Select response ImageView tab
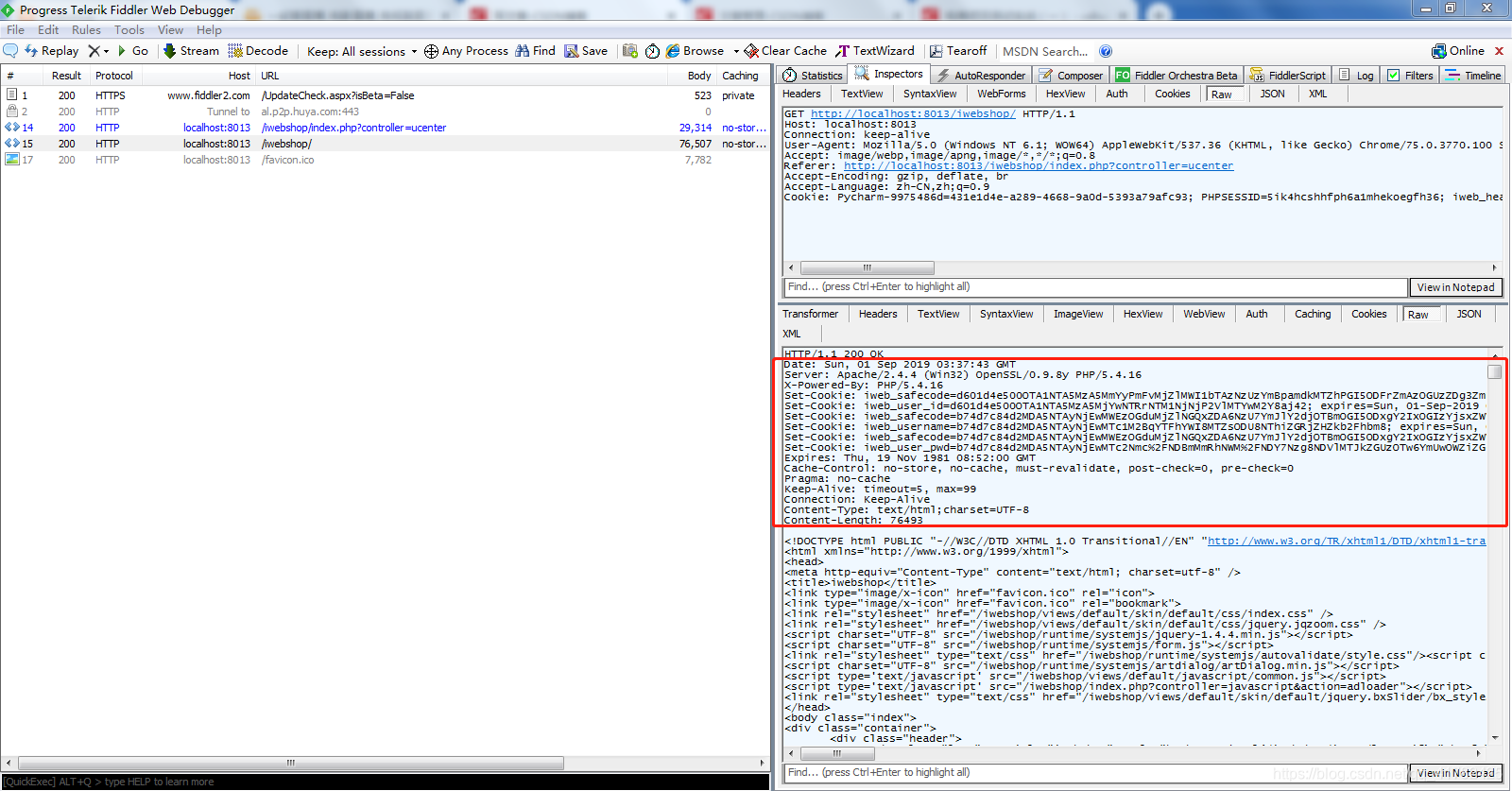The image size is (1512, 791). click(x=1078, y=314)
